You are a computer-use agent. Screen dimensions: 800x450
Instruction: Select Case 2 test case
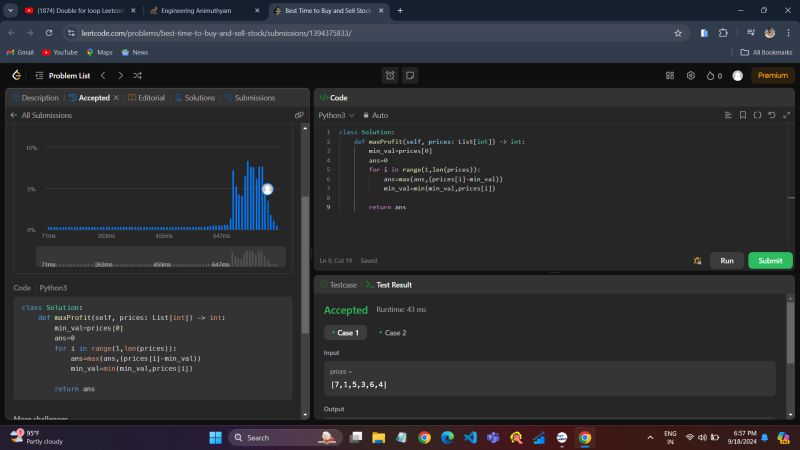[x=391, y=332]
